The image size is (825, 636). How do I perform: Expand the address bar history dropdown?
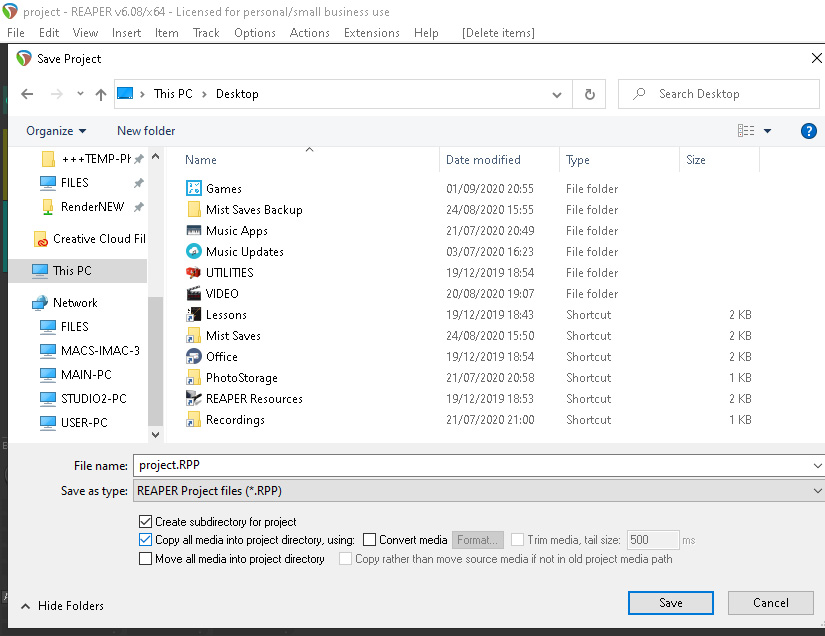557,95
